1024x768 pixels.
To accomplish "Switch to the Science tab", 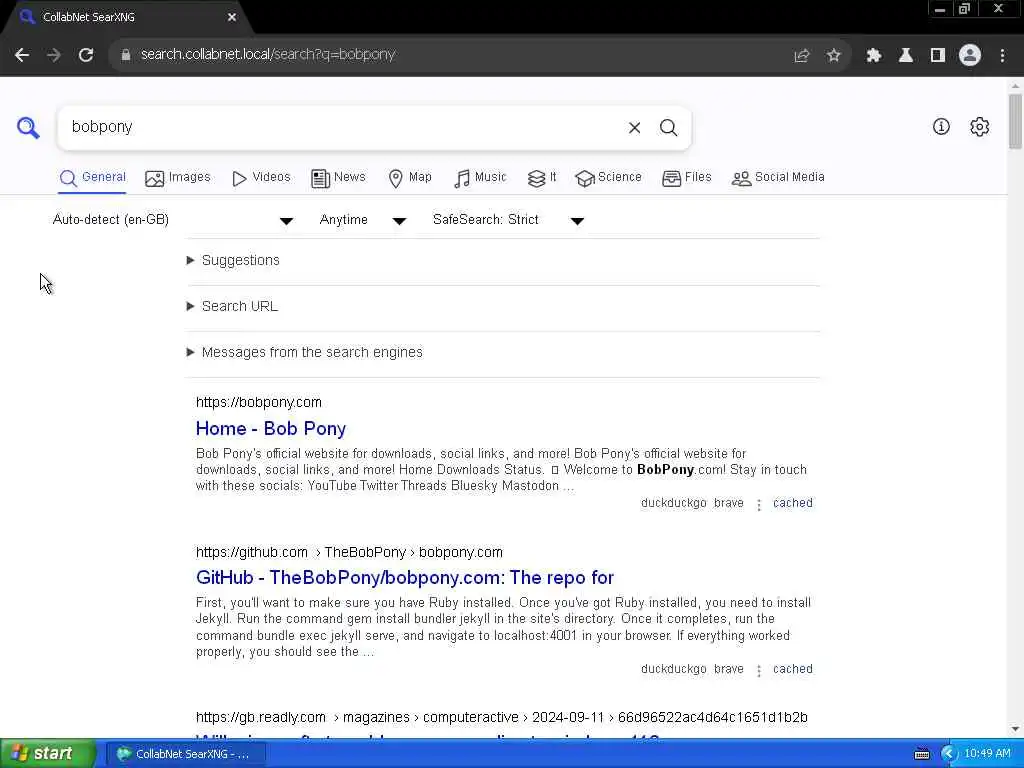I will (x=608, y=178).
